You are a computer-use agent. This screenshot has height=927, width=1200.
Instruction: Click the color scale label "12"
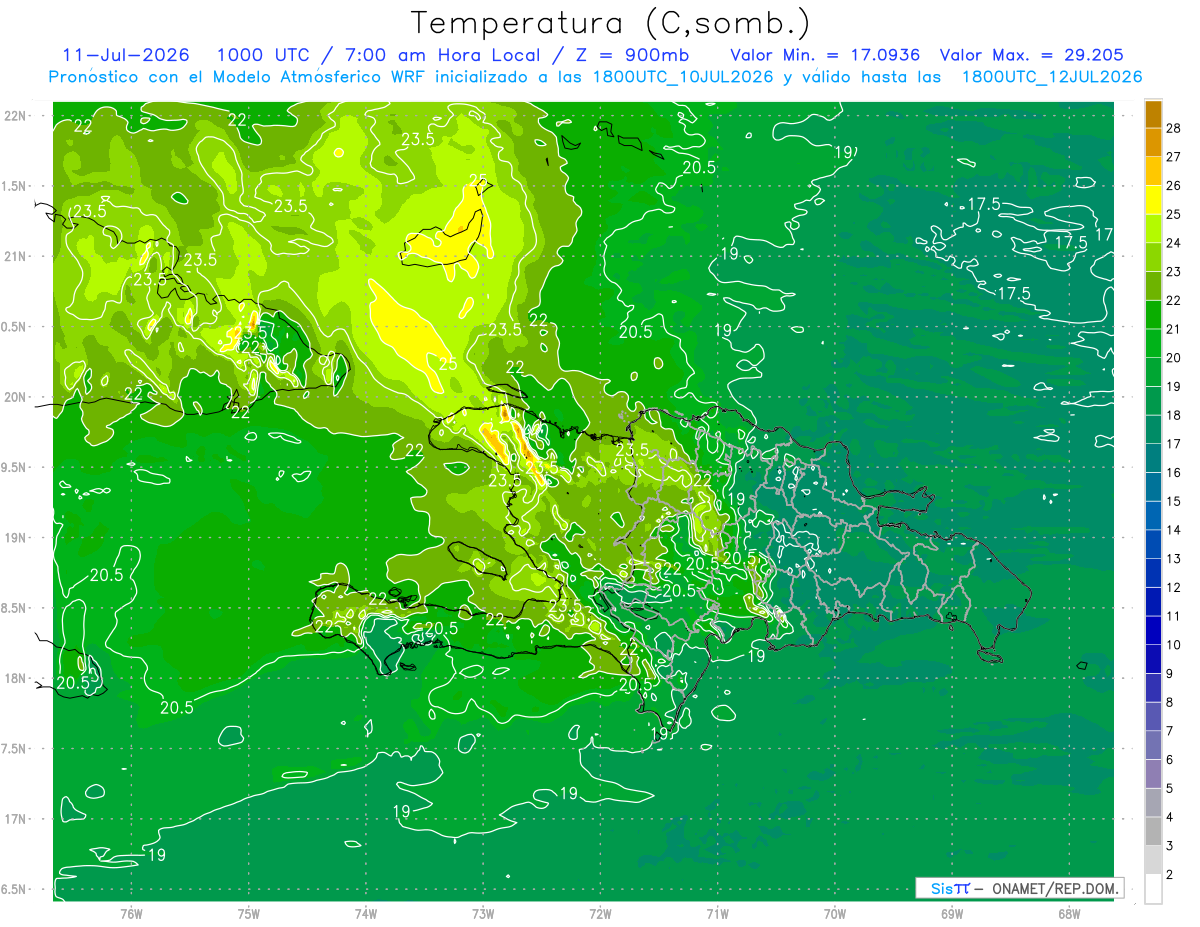point(1173,588)
